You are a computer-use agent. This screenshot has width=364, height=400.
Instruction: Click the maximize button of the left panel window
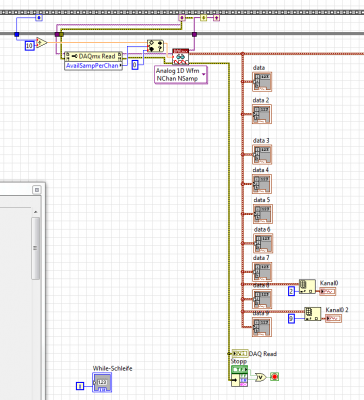point(37,190)
